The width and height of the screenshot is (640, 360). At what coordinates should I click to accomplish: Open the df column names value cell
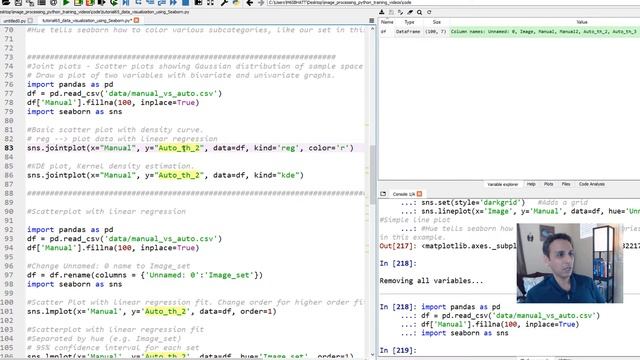click(x=544, y=31)
